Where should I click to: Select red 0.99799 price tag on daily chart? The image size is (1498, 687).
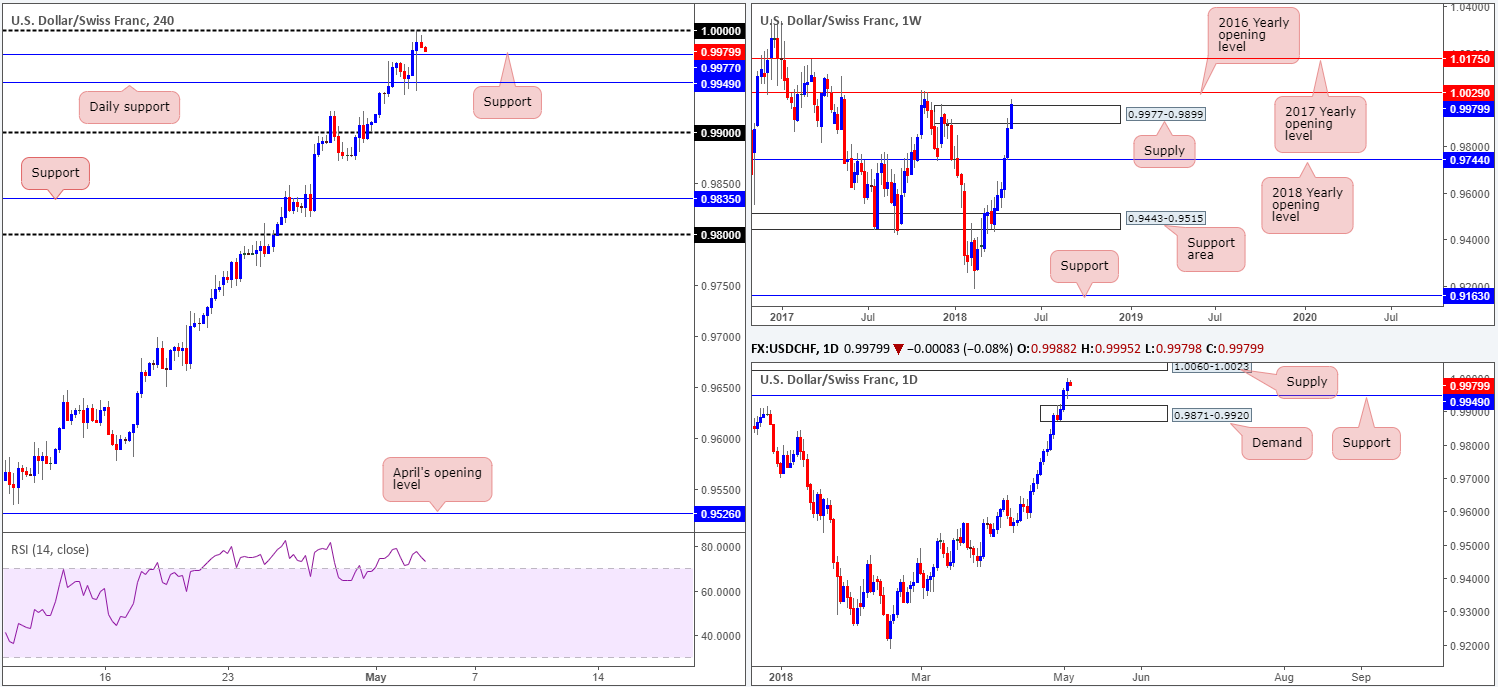pos(1467,386)
